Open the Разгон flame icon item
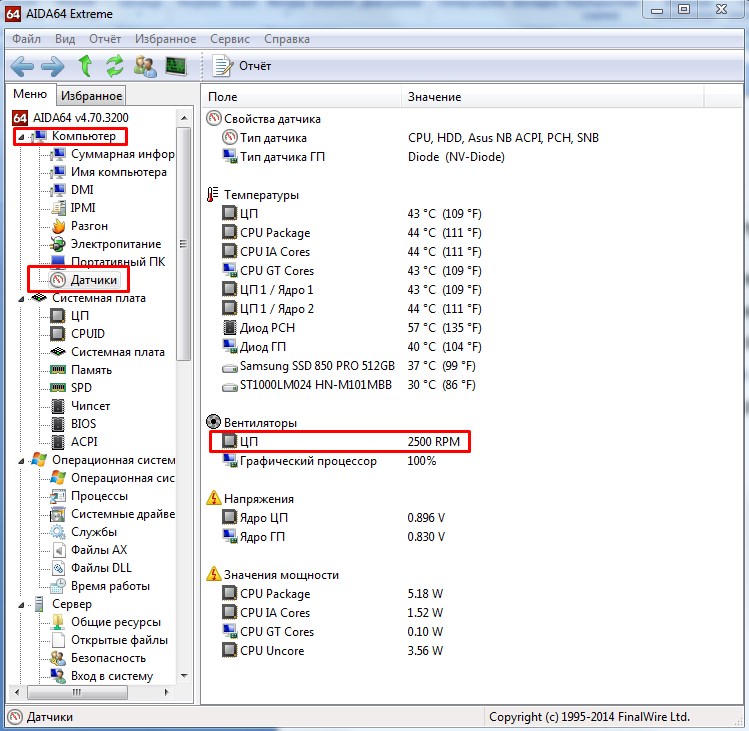The image size is (749, 731). point(79,226)
